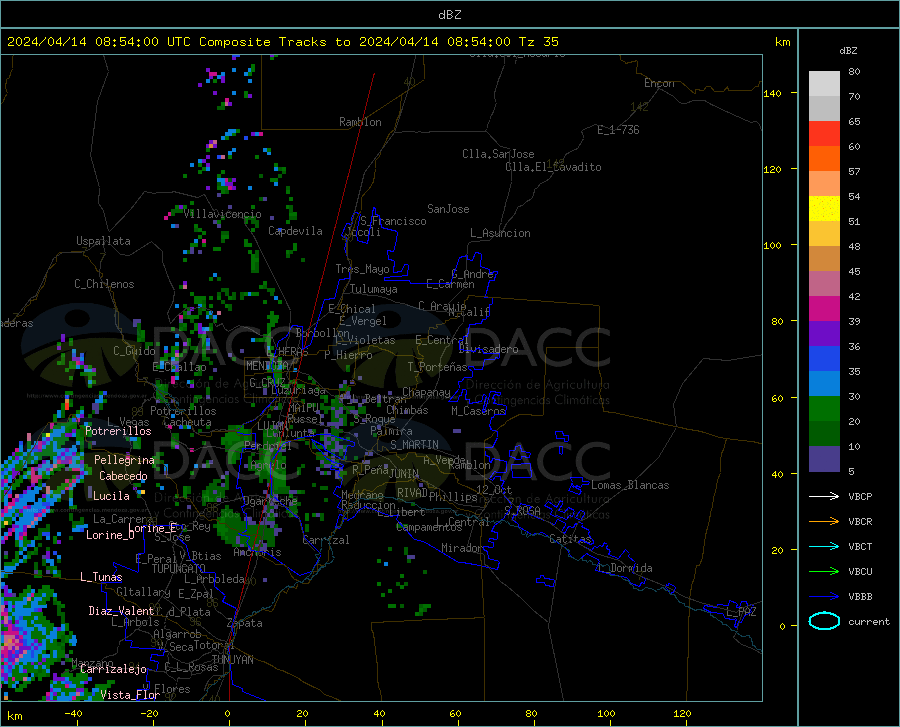
Task: Select the purple 39 dBZ color swatch
Action: 824,334
